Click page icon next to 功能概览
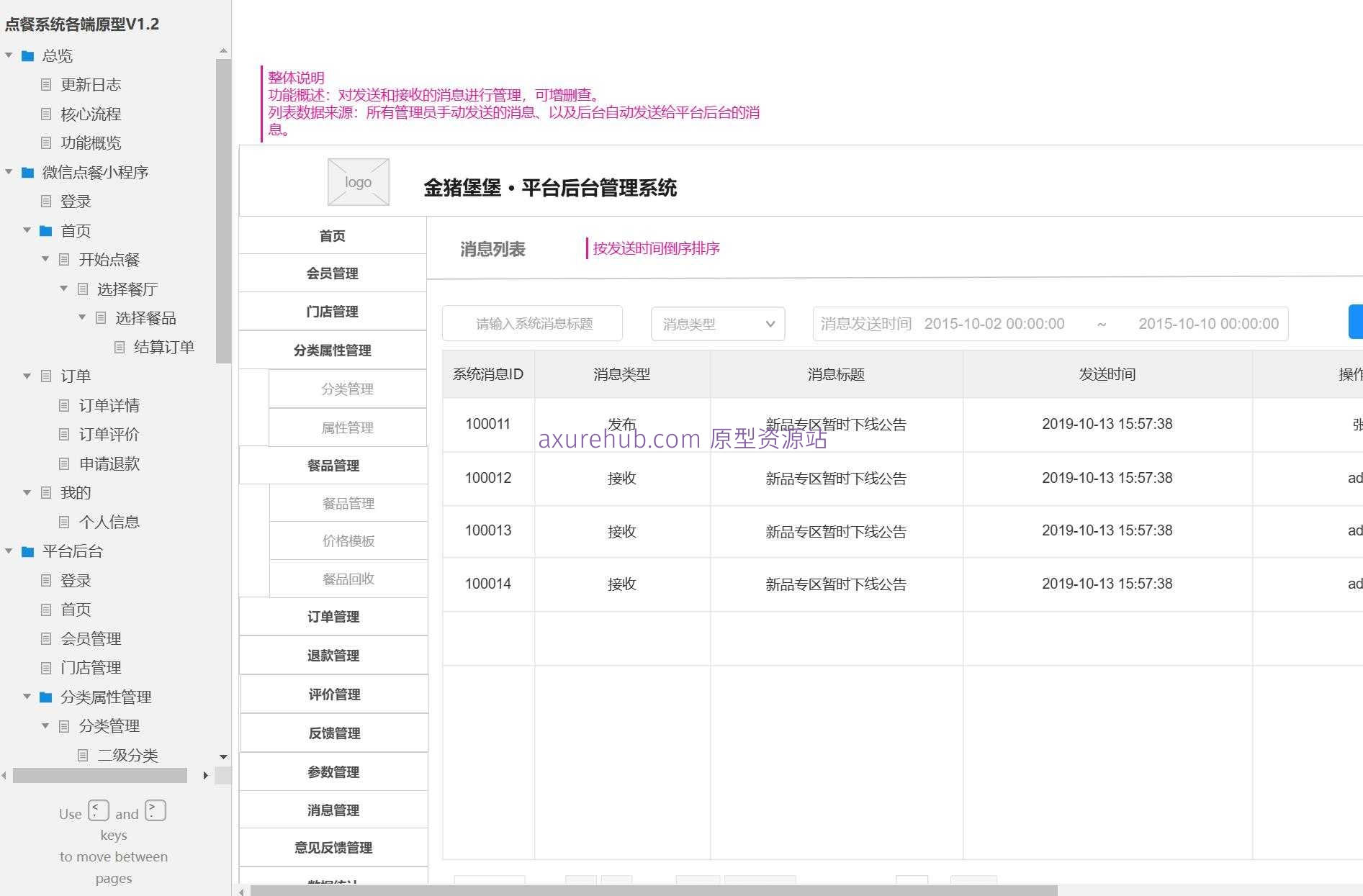Screen dimensions: 1363x896 pyautogui.click(x=46, y=142)
